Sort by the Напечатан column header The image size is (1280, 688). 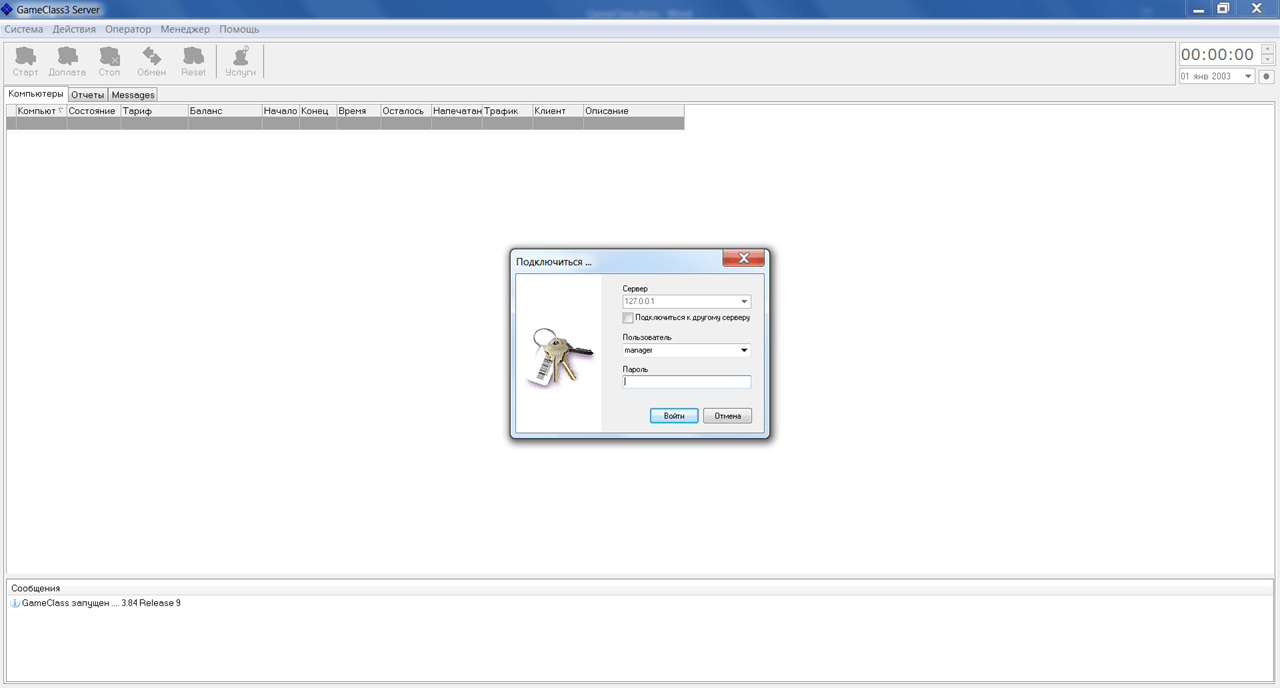coord(457,111)
